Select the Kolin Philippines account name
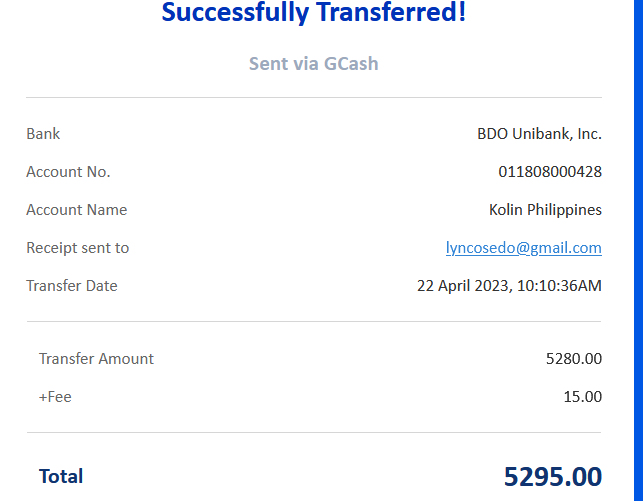This screenshot has width=643, height=501. tap(545, 210)
